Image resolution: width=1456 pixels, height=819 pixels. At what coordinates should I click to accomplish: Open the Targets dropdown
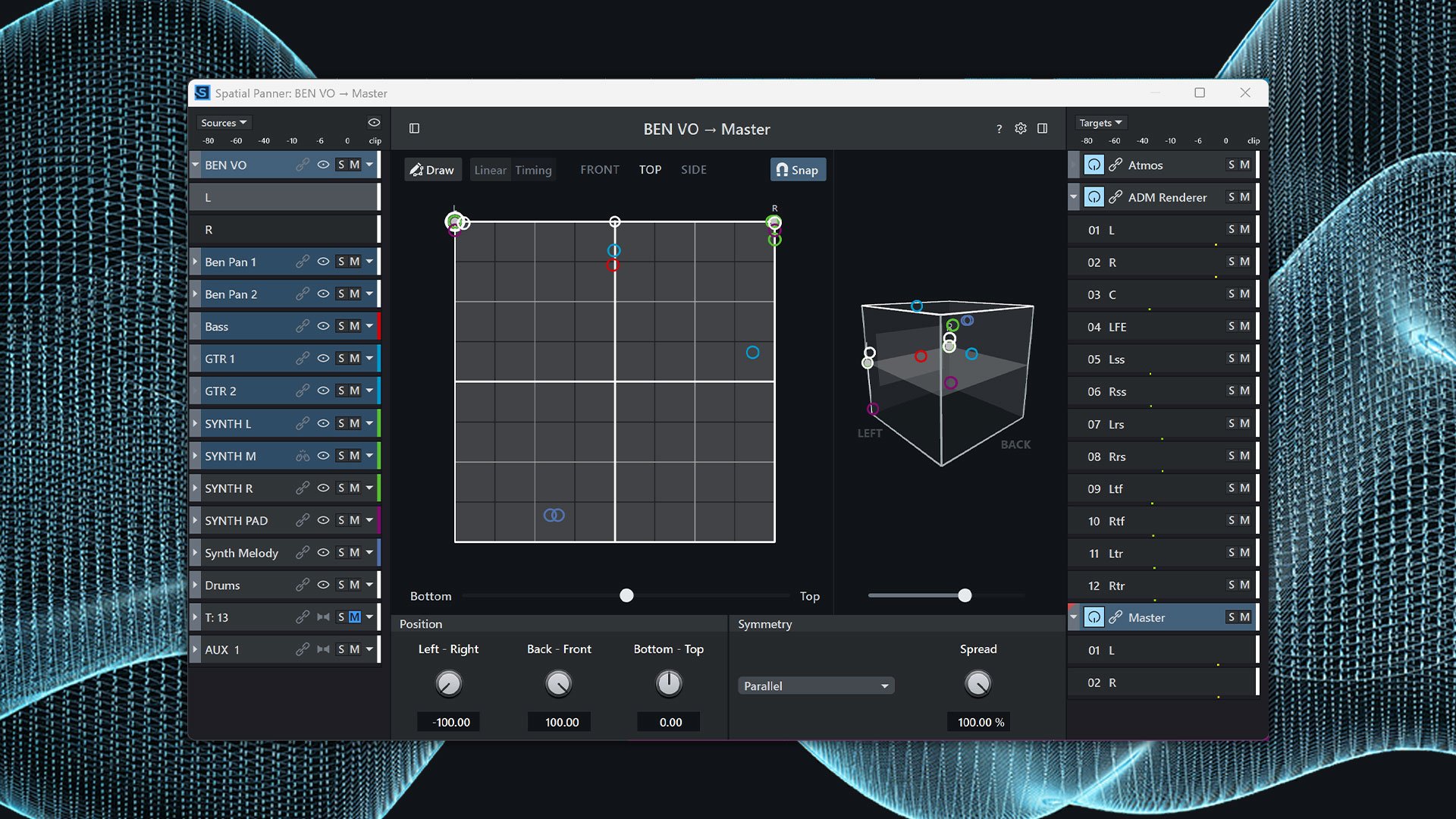[x=1100, y=122]
